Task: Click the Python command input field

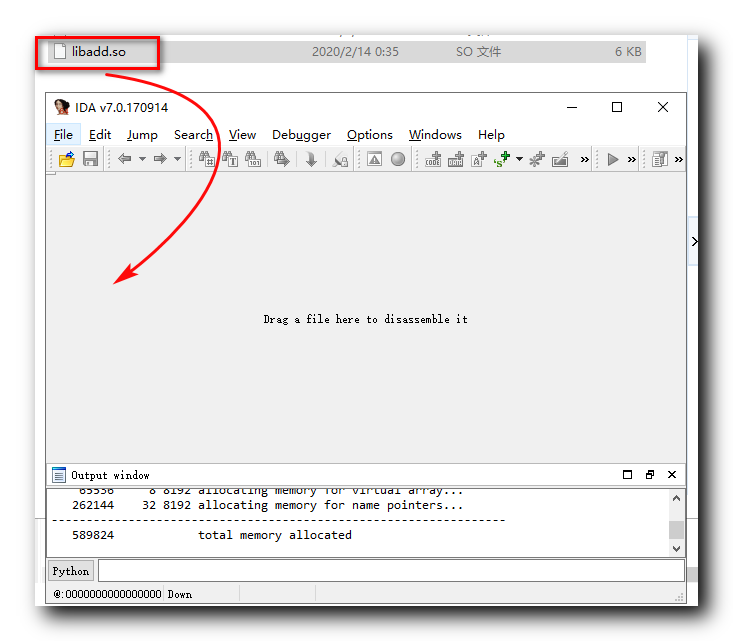Action: click(391, 571)
